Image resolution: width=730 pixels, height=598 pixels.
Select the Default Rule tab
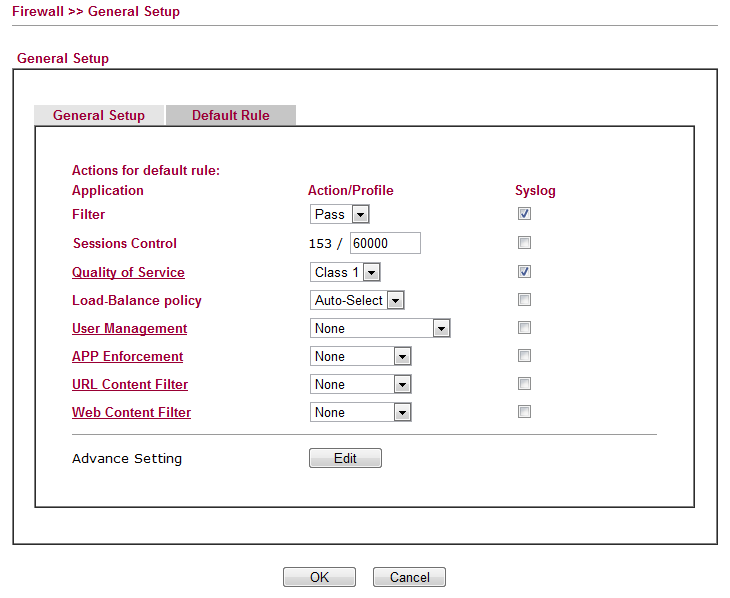[231, 115]
